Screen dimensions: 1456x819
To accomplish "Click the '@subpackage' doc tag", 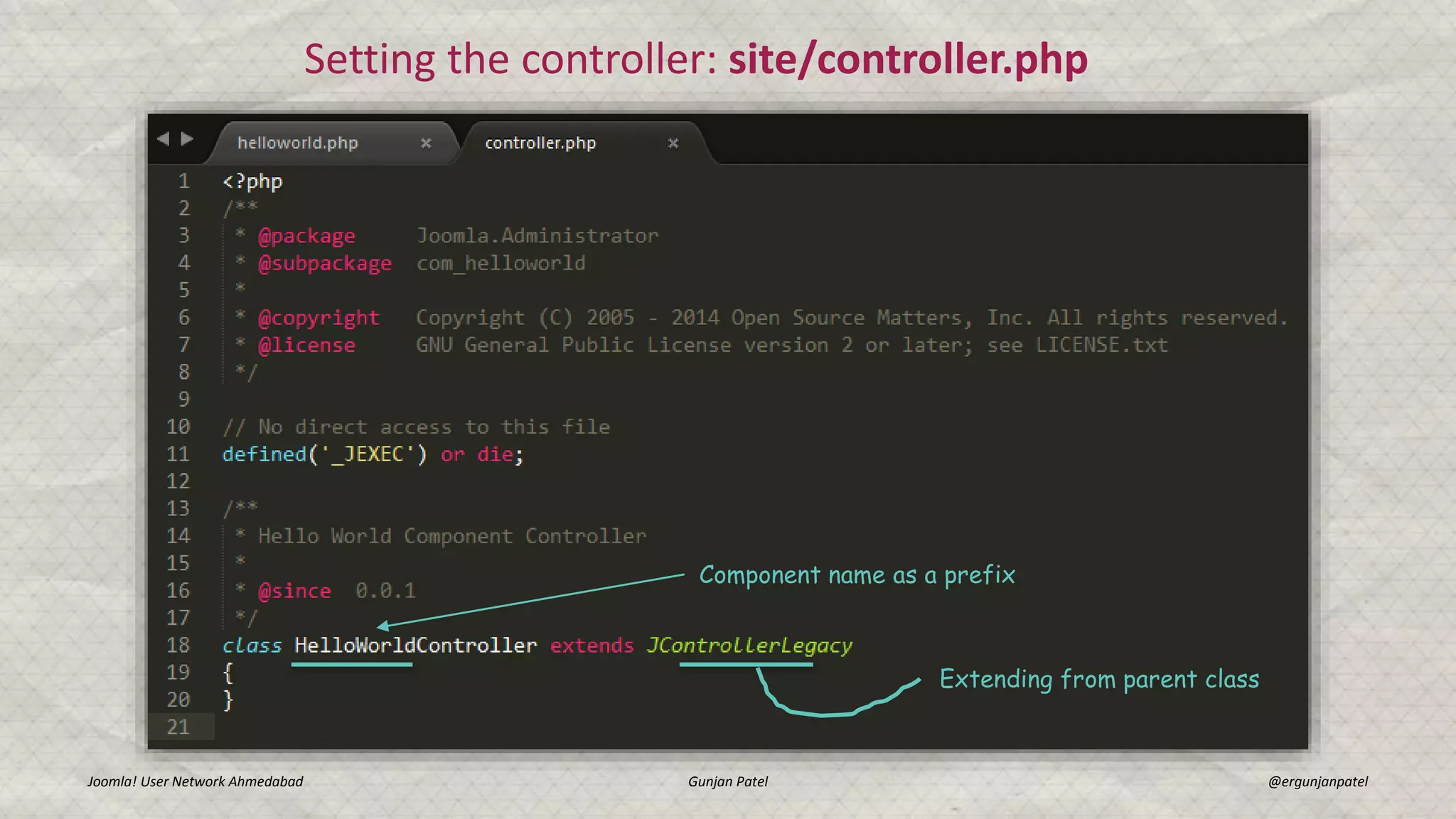I will point(325,264).
